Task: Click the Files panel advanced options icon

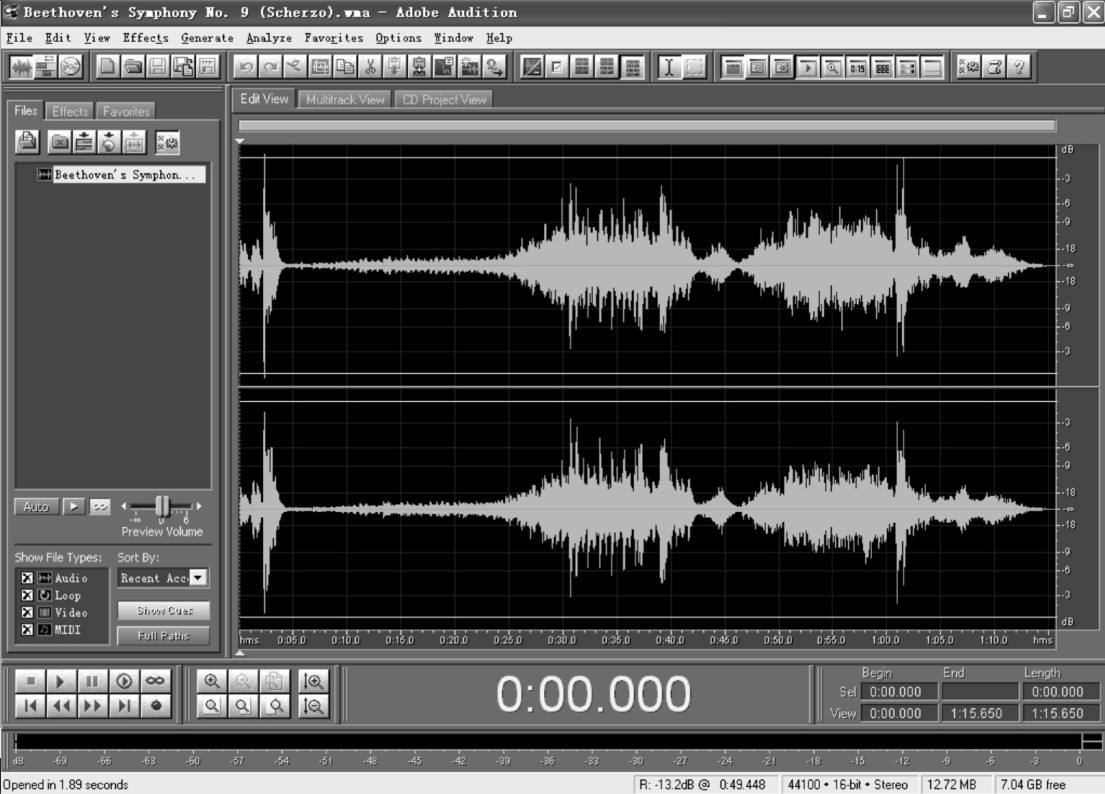Action: tap(168, 142)
